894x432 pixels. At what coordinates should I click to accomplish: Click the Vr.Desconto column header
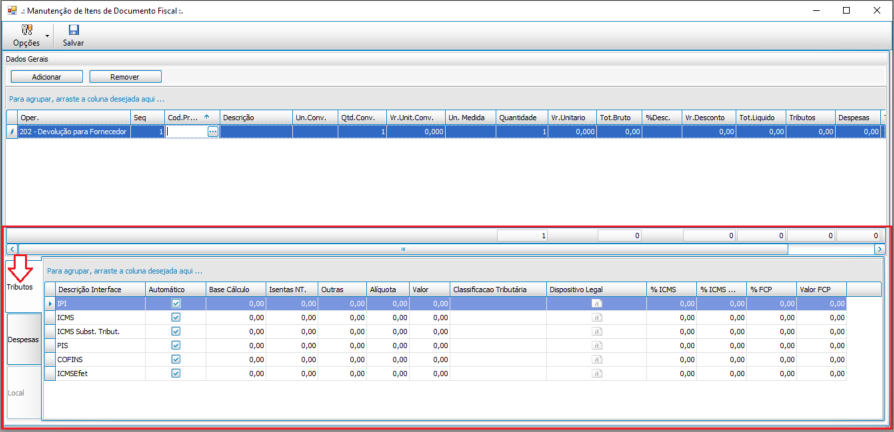click(709, 117)
